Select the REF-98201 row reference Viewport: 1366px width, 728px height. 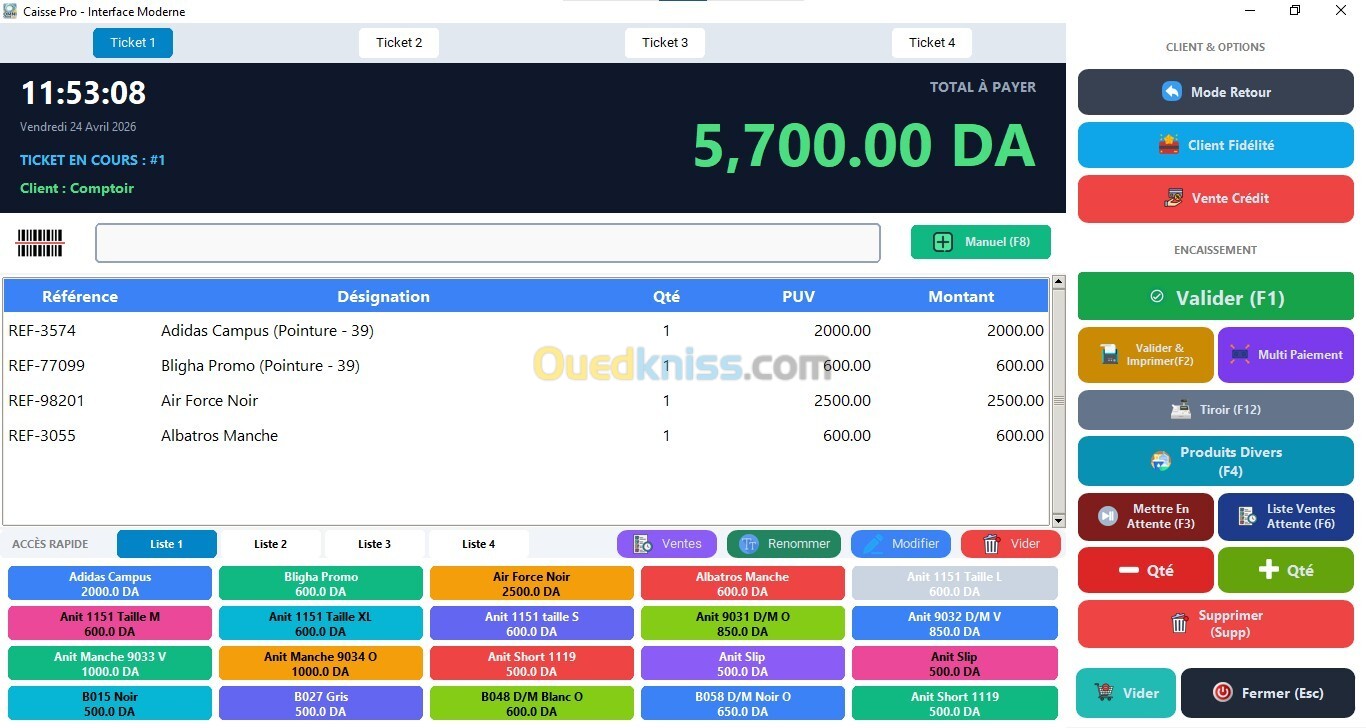(46, 401)
